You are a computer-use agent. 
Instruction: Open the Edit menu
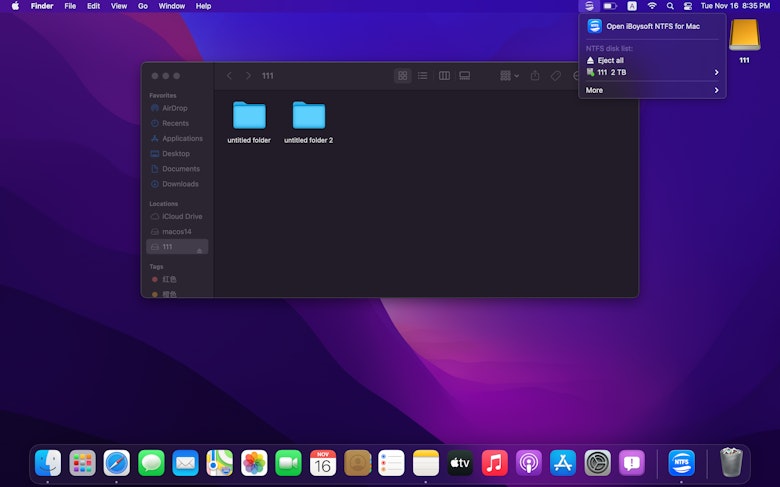tap(94, 6)
